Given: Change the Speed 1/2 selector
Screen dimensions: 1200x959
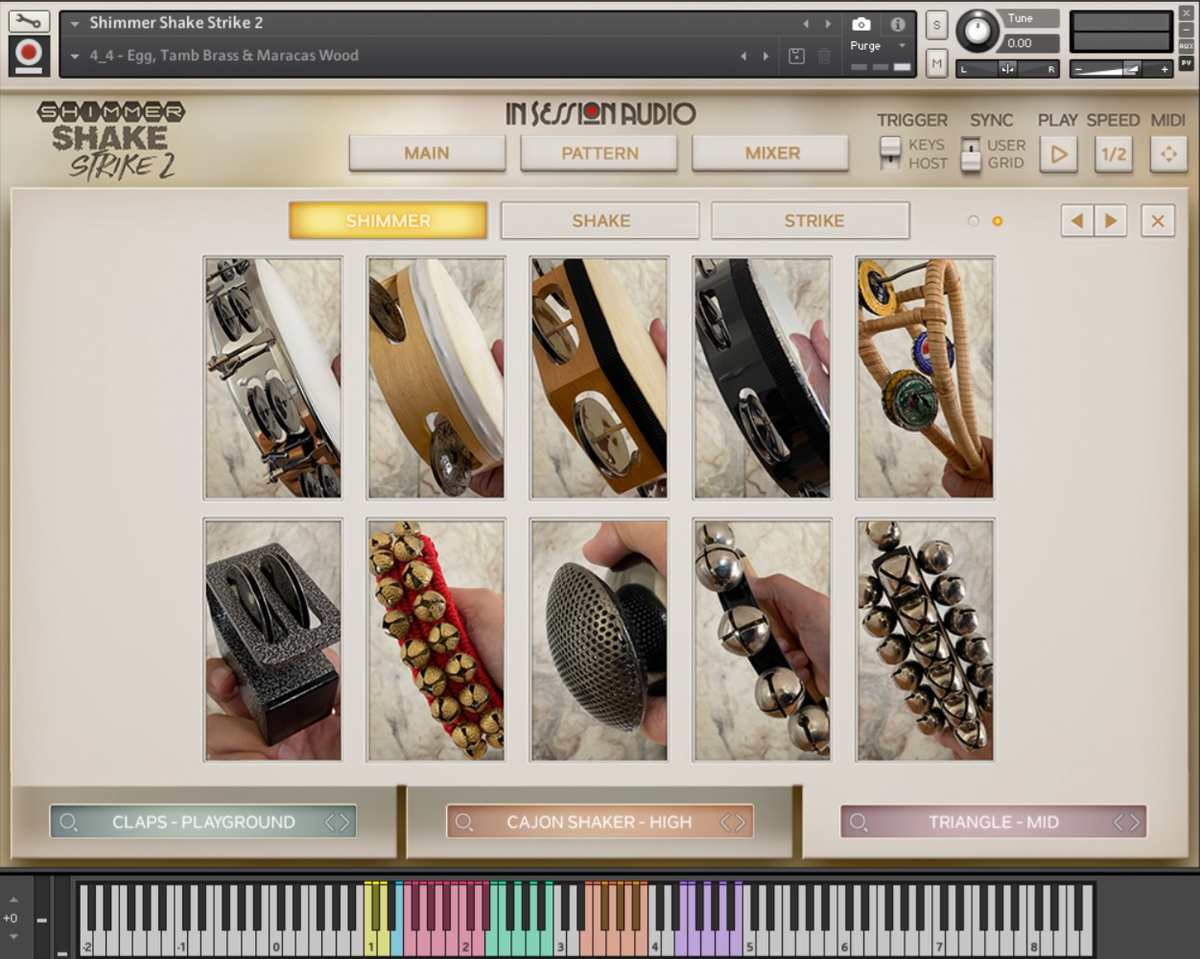Looking at the screenshot, I should pyautogui.click(x=1113, y=154).
